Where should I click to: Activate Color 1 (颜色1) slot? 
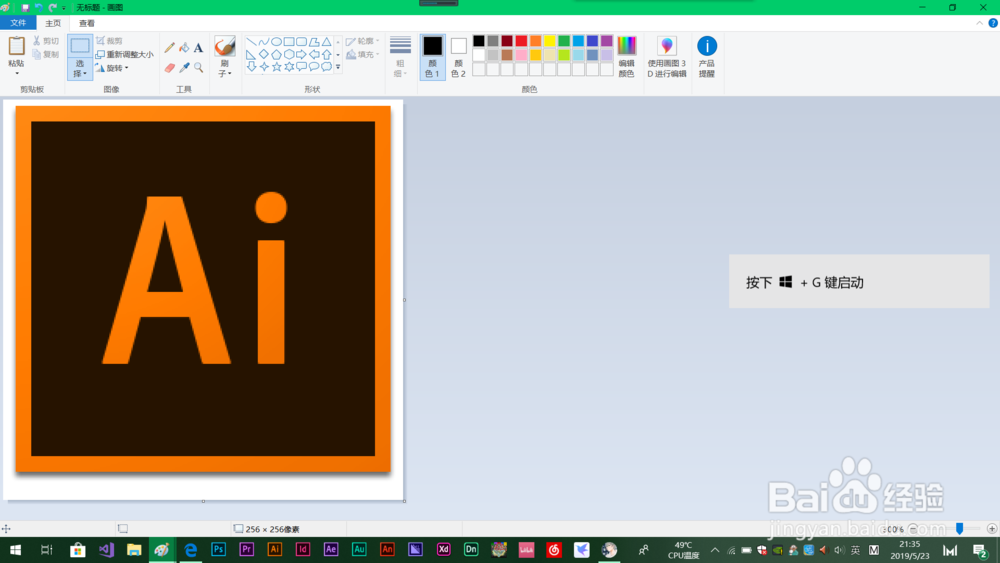tap(432, 57)
